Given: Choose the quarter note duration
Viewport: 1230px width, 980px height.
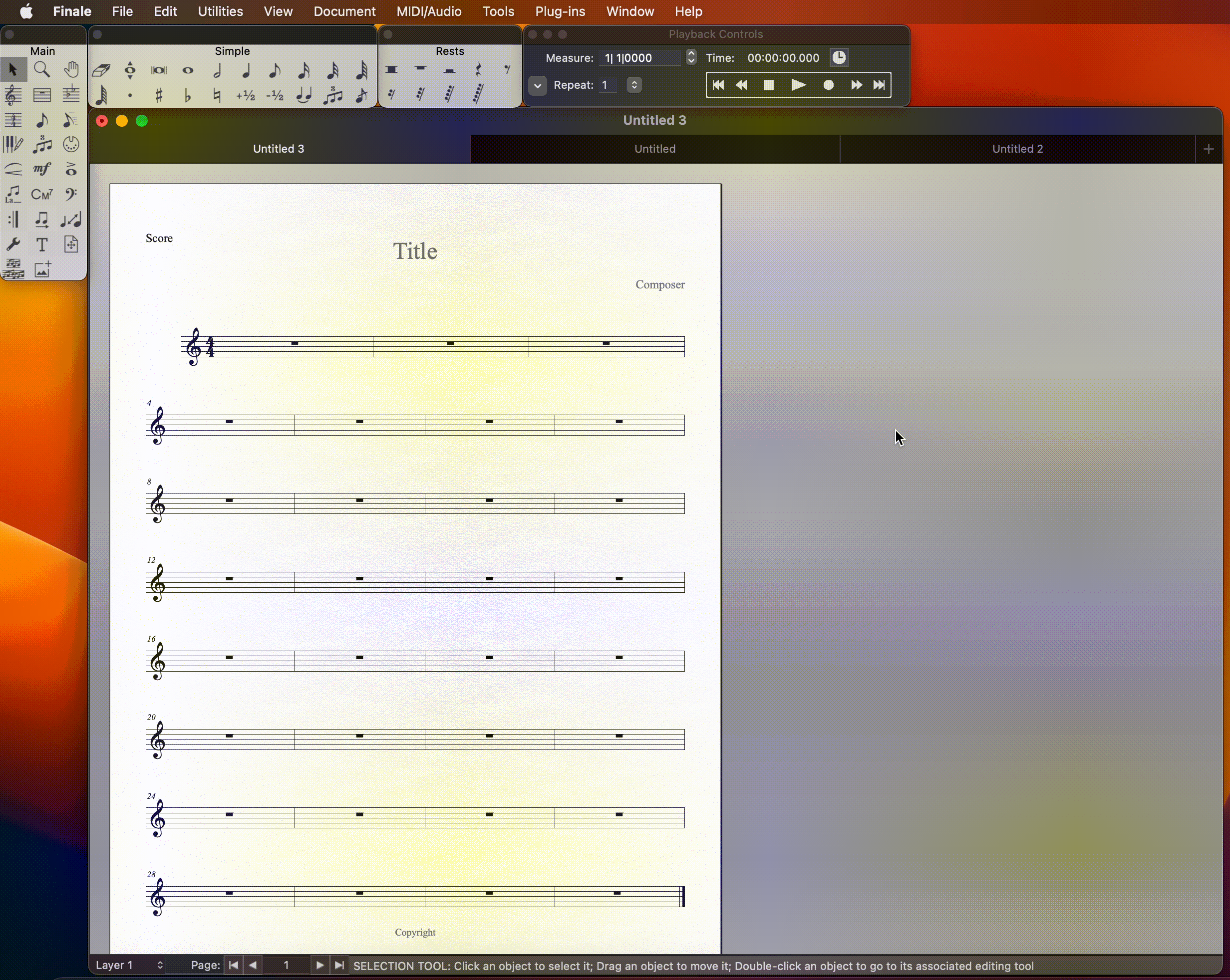Looking at the screenshot, I should tap(246, 70).
